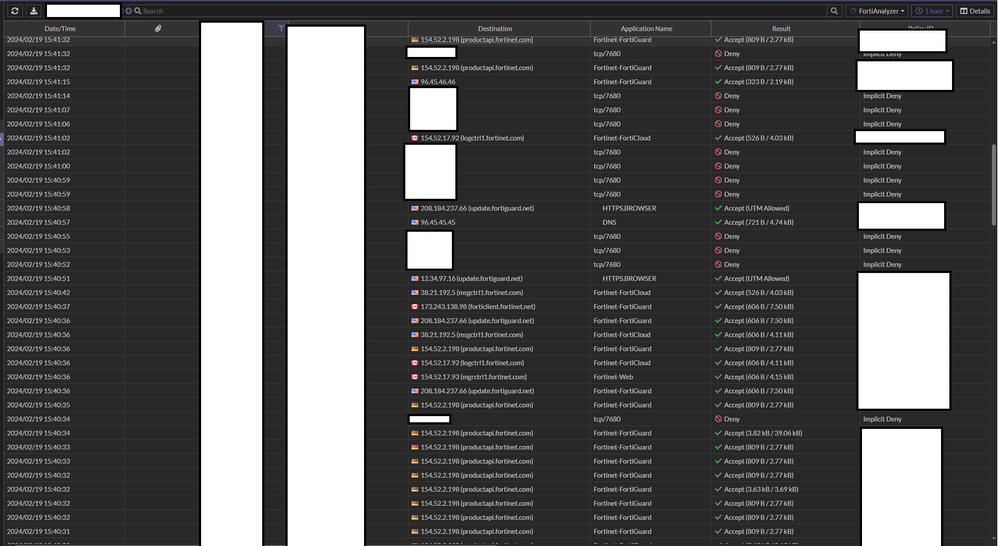Click destination 12.34.97.16 (update.fortiguard.net)
The height and width of the screenshot is (546, 999).
(471, 278)
